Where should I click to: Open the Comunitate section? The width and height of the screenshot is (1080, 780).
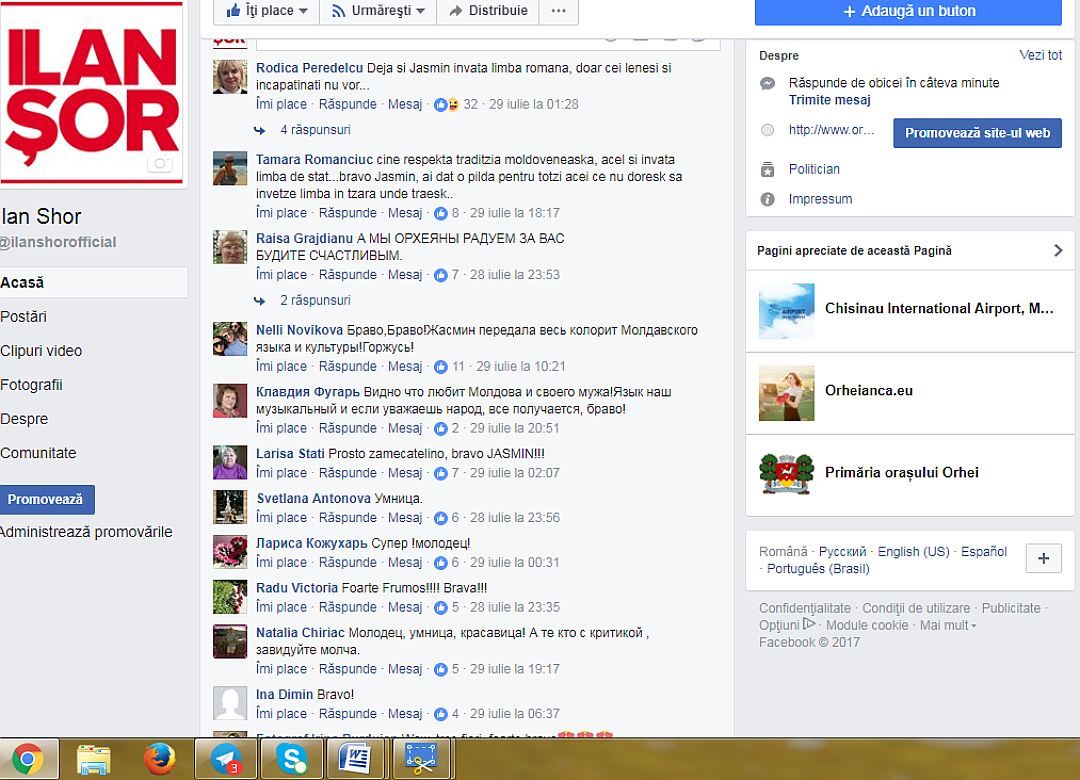click(38, 453)
